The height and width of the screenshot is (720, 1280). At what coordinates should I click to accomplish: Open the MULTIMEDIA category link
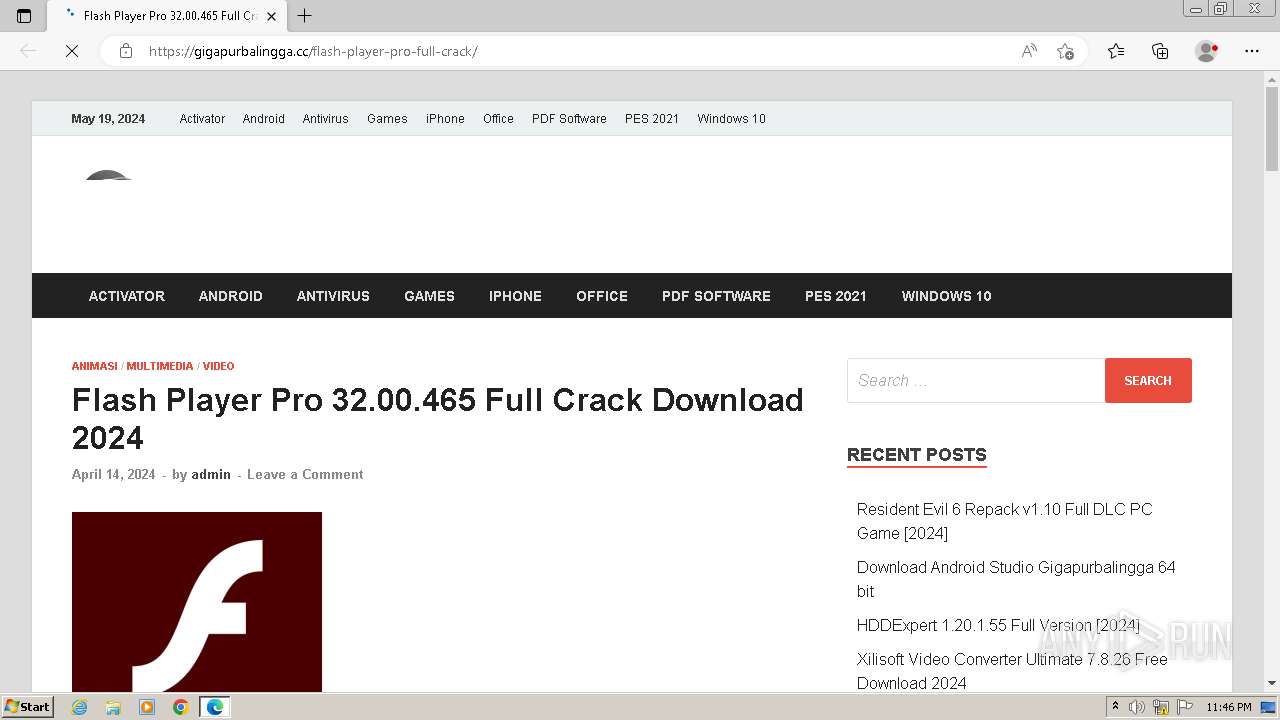(x=160, y=366)
